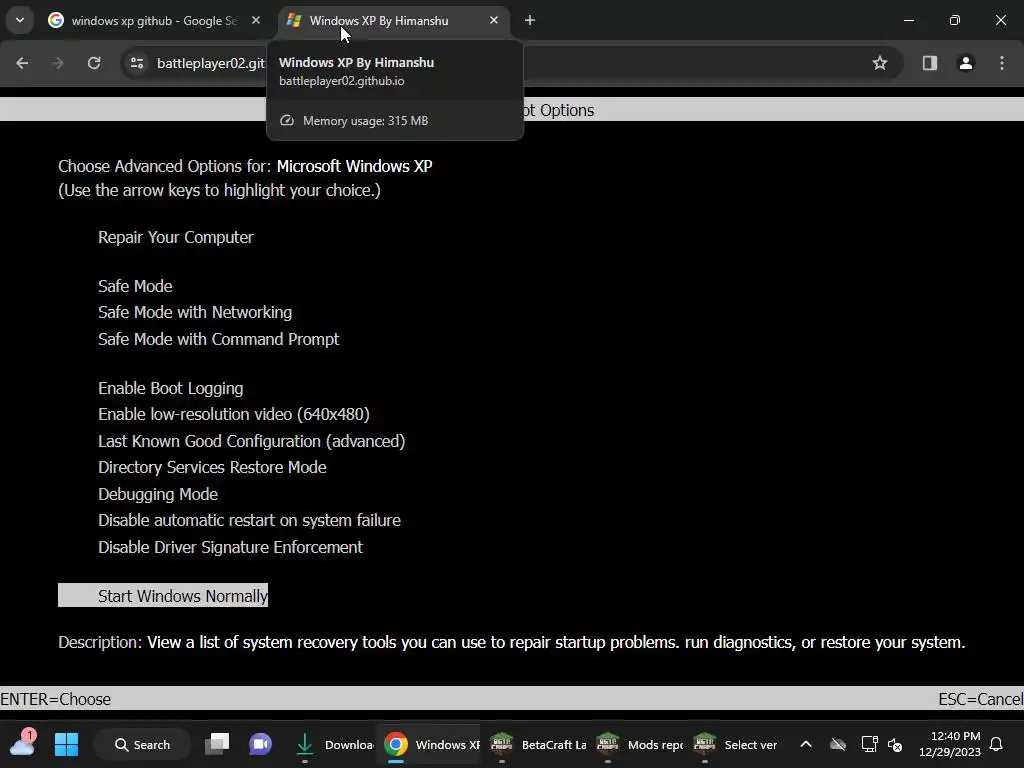
Task: Open Task View on the taskbar
Action: [x=217, y=744]
